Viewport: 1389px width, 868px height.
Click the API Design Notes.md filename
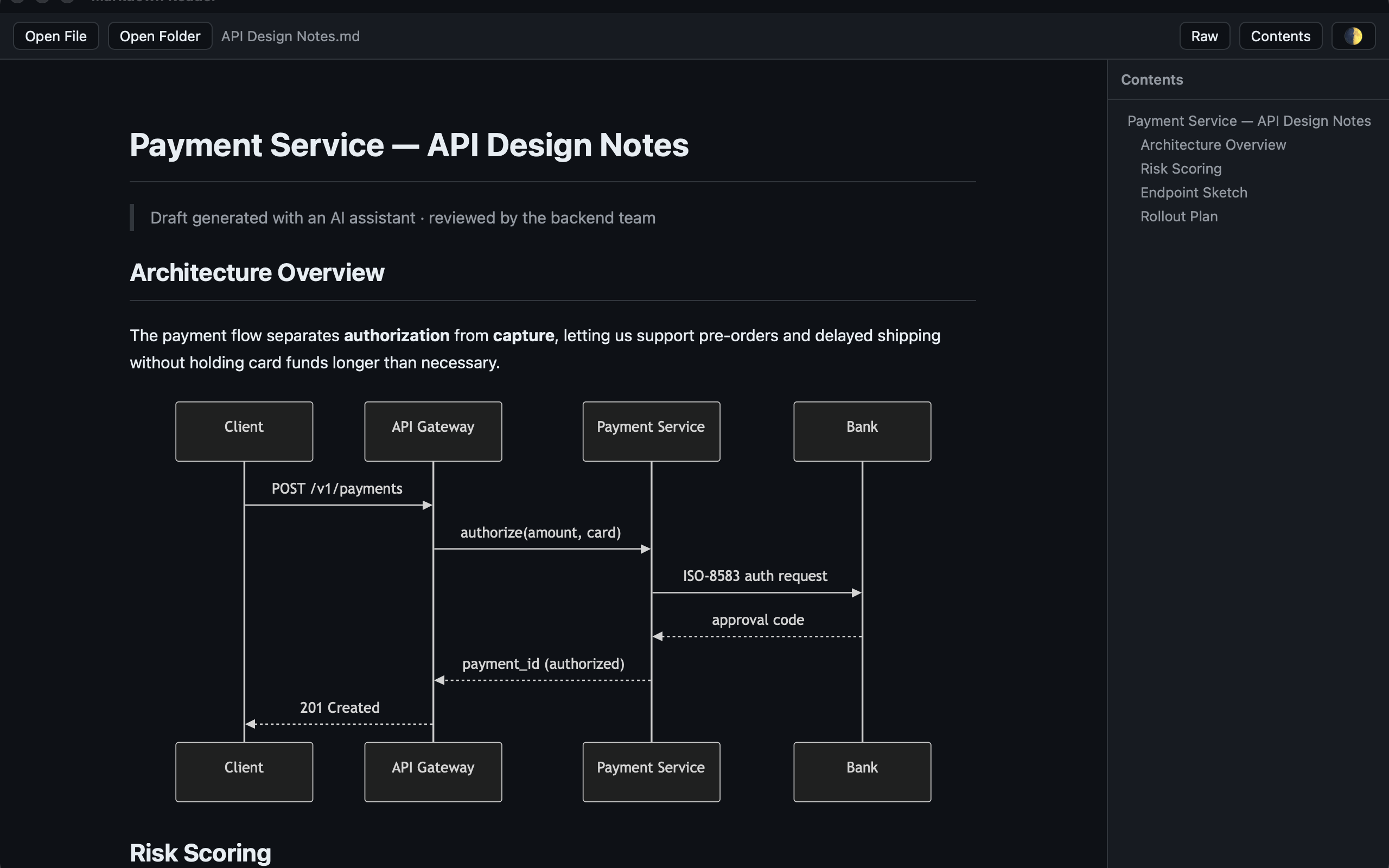[x=290, y=36]
